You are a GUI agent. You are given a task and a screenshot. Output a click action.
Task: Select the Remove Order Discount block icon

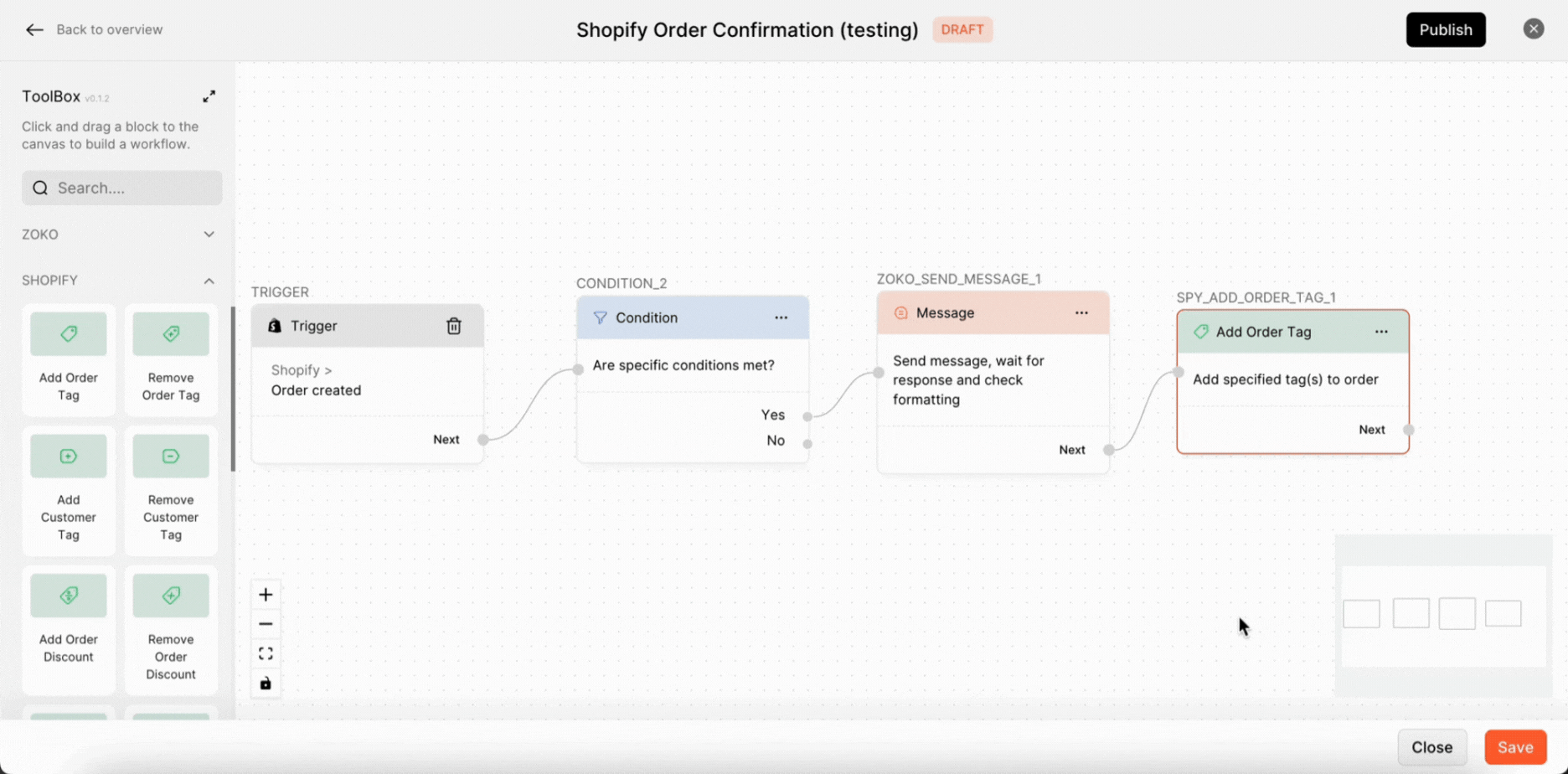click(x=171, y=596)
